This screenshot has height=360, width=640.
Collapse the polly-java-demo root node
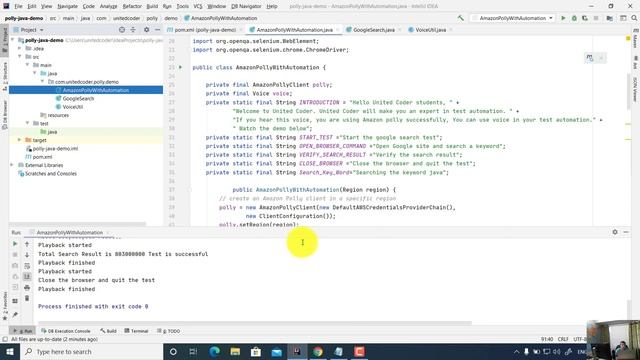[x=13, y=40]
